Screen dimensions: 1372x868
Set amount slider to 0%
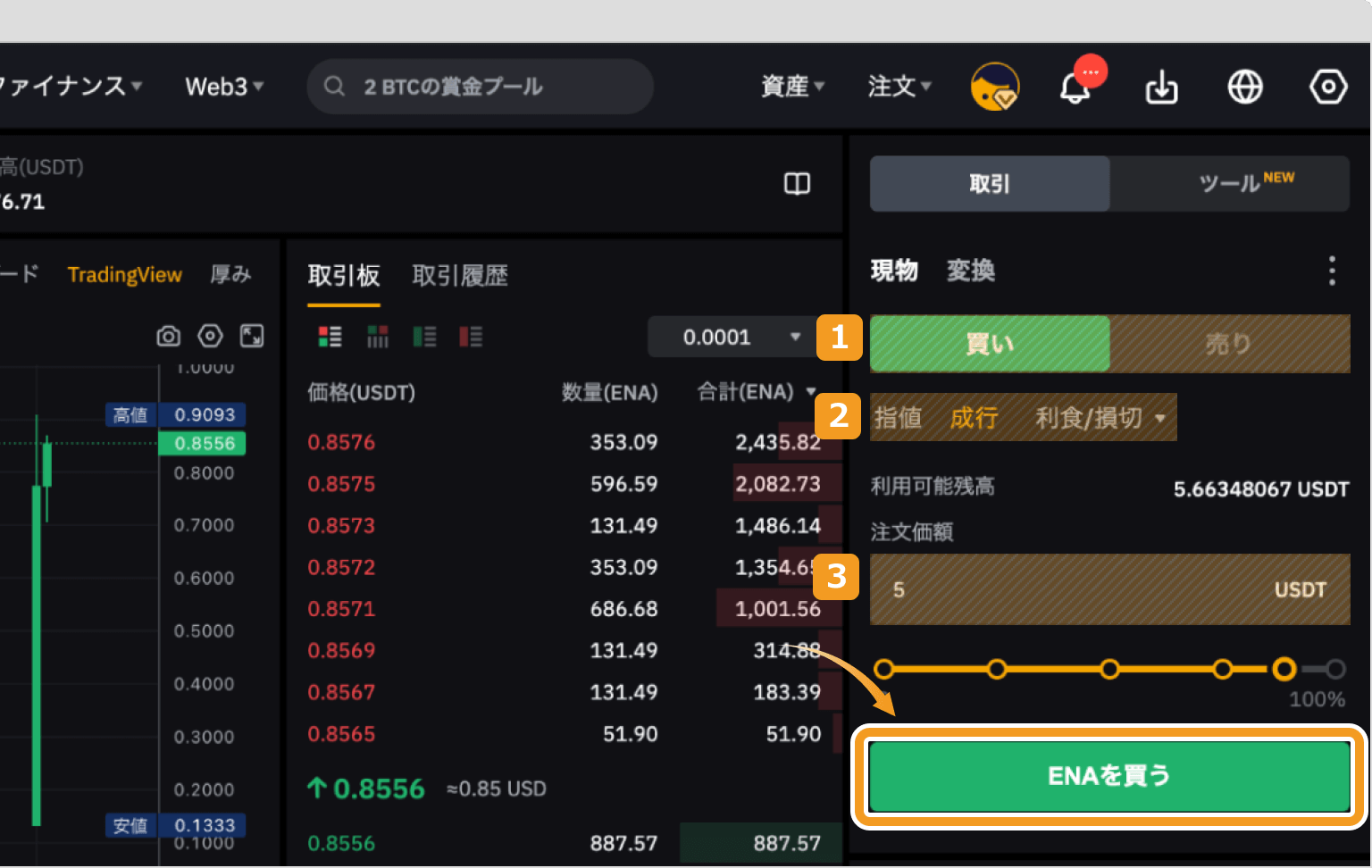(x=884, y=669)
